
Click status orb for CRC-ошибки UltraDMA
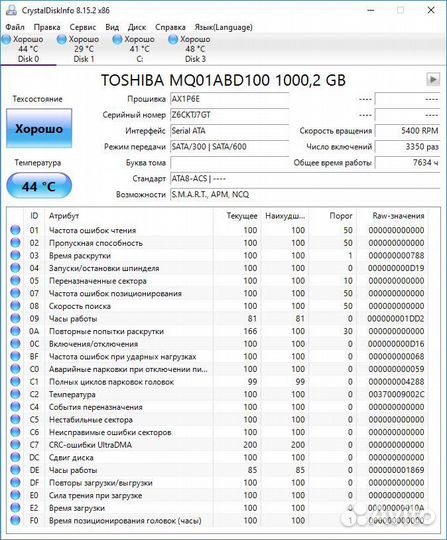tap(15, 445)
